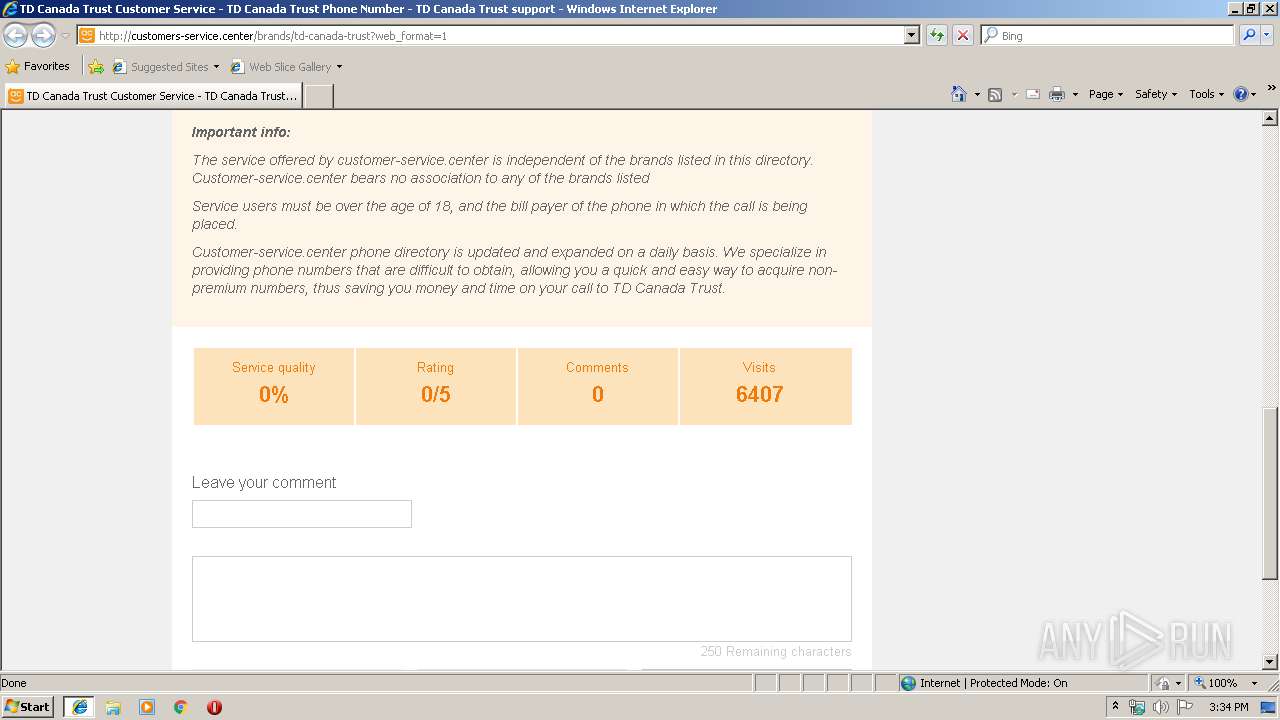
Task: Click the 250 Remaining characters text
Action: [776, 651]
